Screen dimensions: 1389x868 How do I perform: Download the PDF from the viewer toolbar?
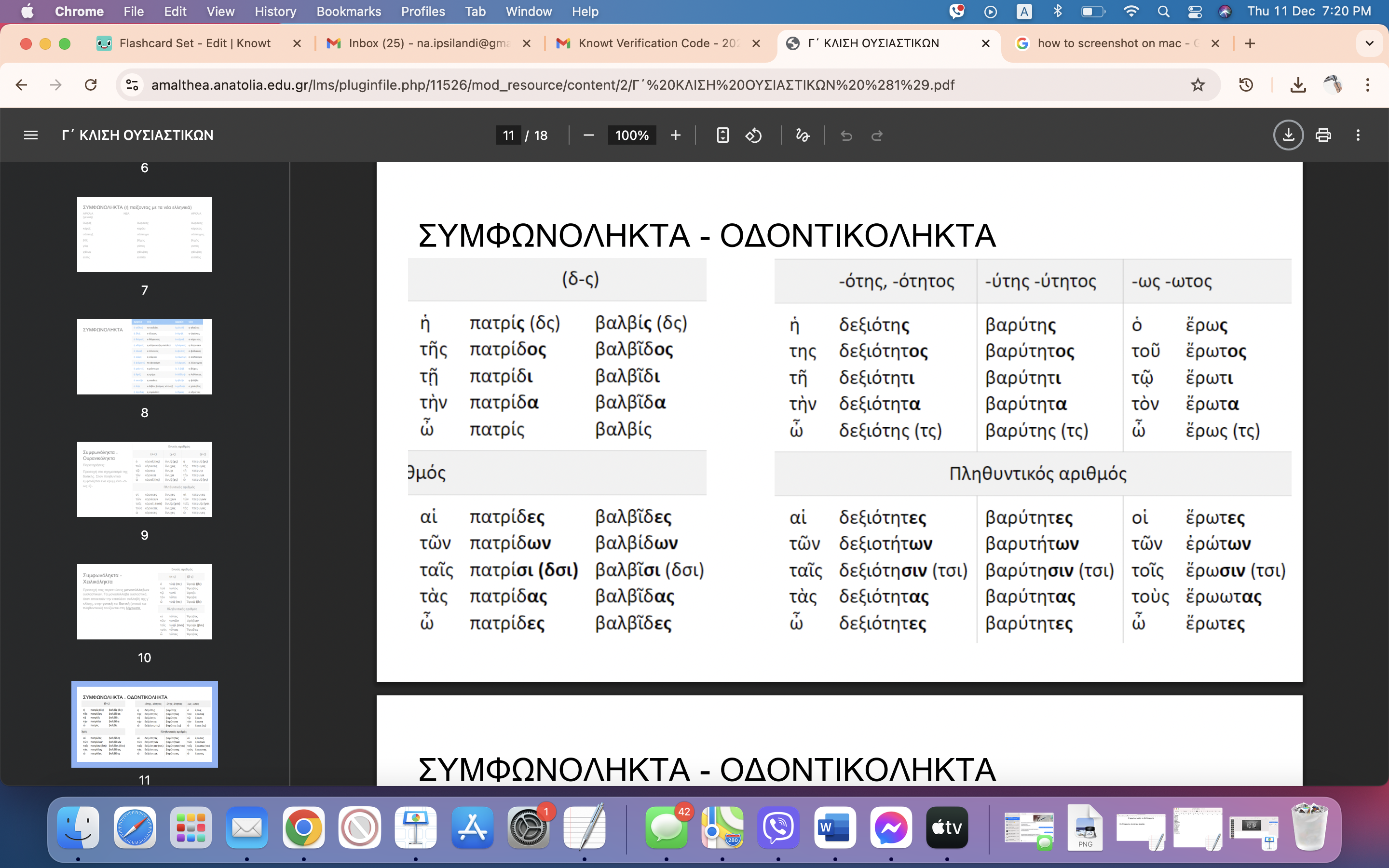point(1288,135)
